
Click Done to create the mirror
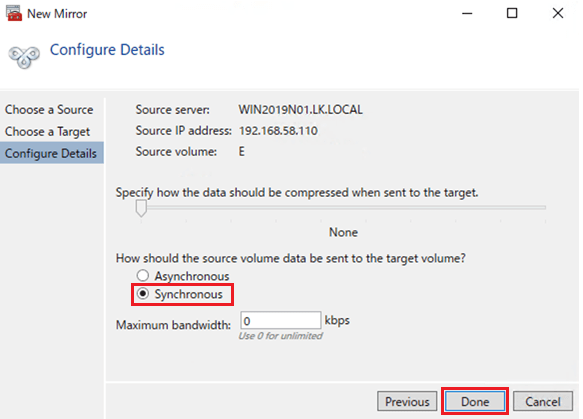click(475, 402)
